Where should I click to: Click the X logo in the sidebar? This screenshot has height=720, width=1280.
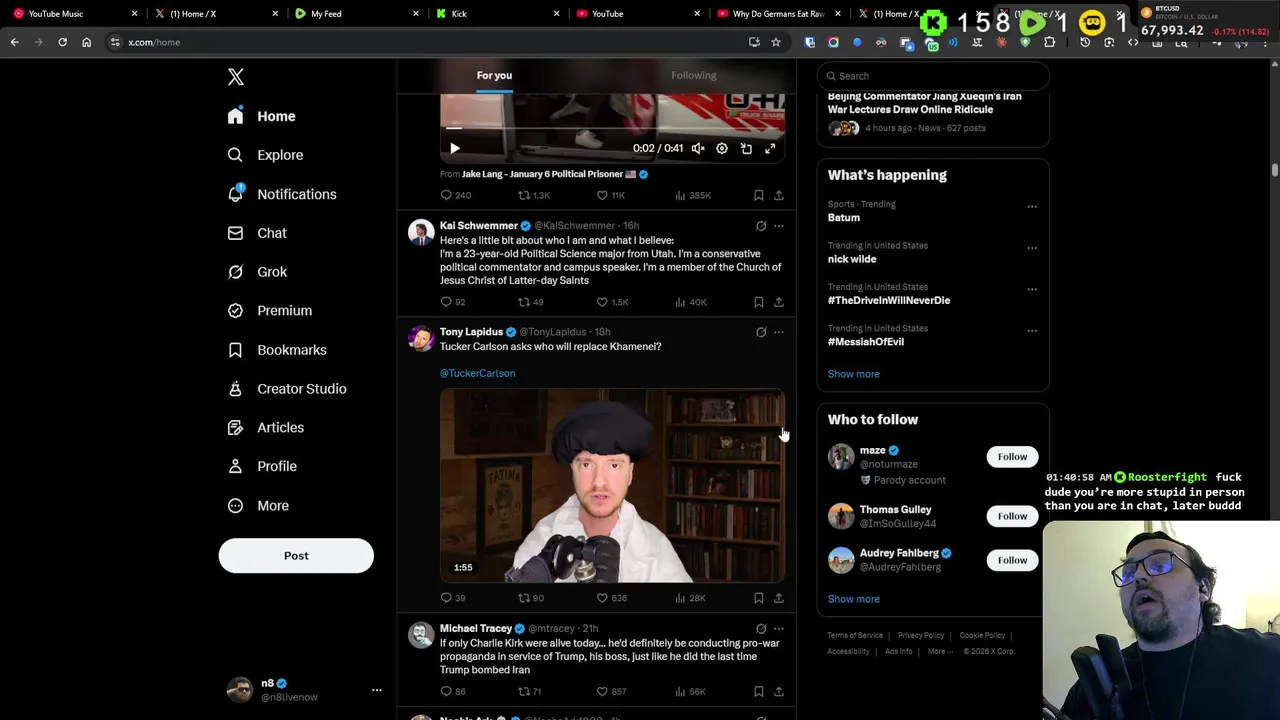235,77
